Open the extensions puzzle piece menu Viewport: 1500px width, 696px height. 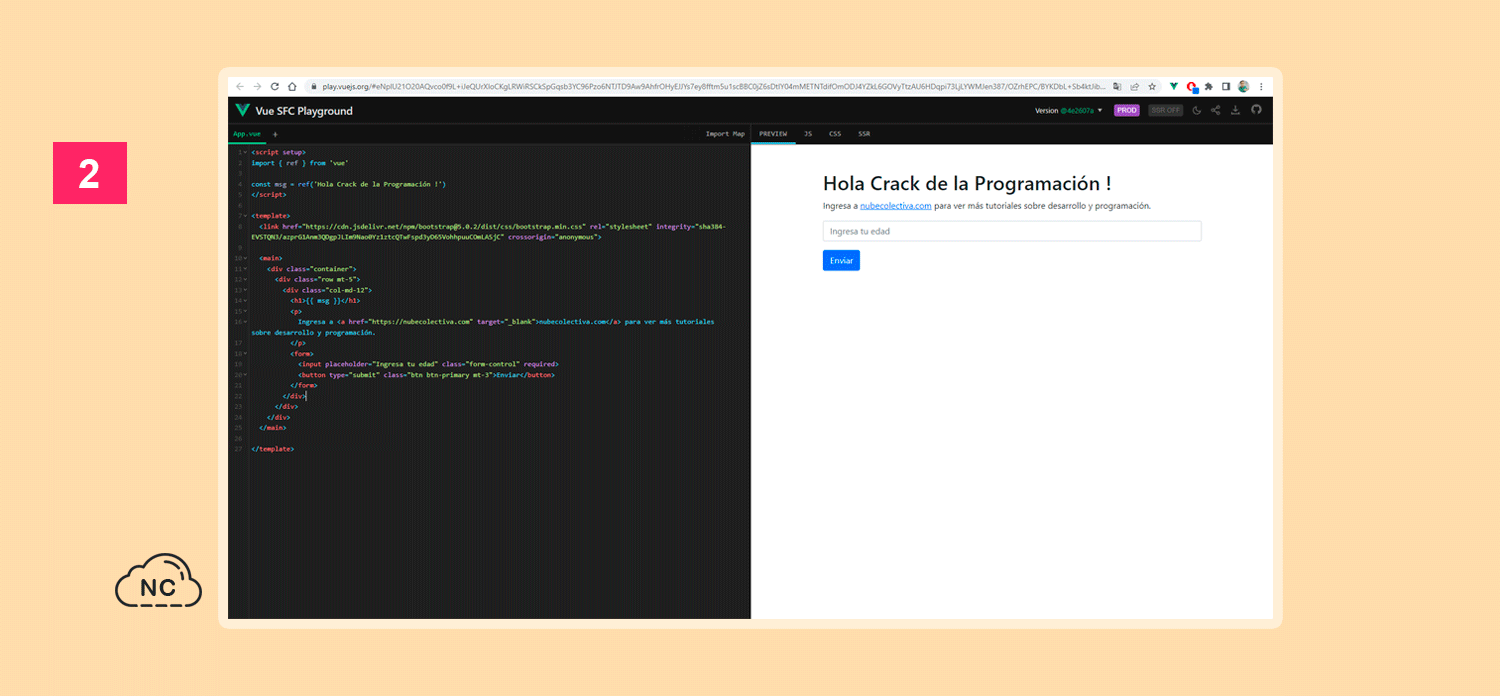click(x=1209, y=87)
